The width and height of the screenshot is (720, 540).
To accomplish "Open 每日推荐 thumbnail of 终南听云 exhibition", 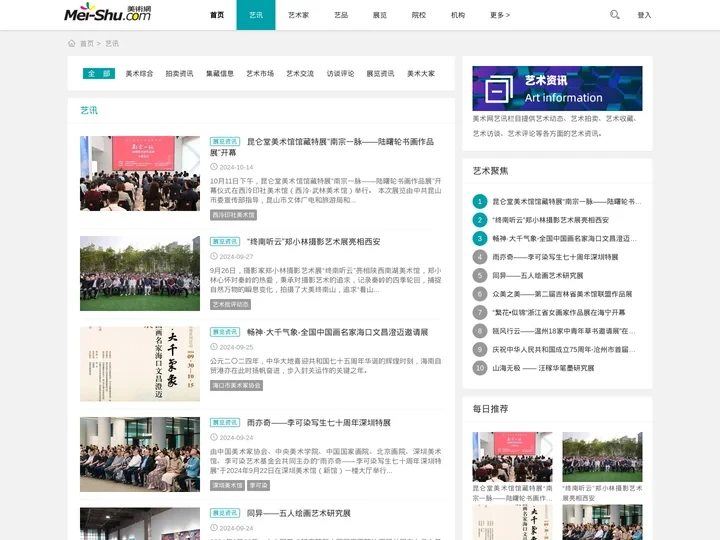I will [x=602, y=457].
